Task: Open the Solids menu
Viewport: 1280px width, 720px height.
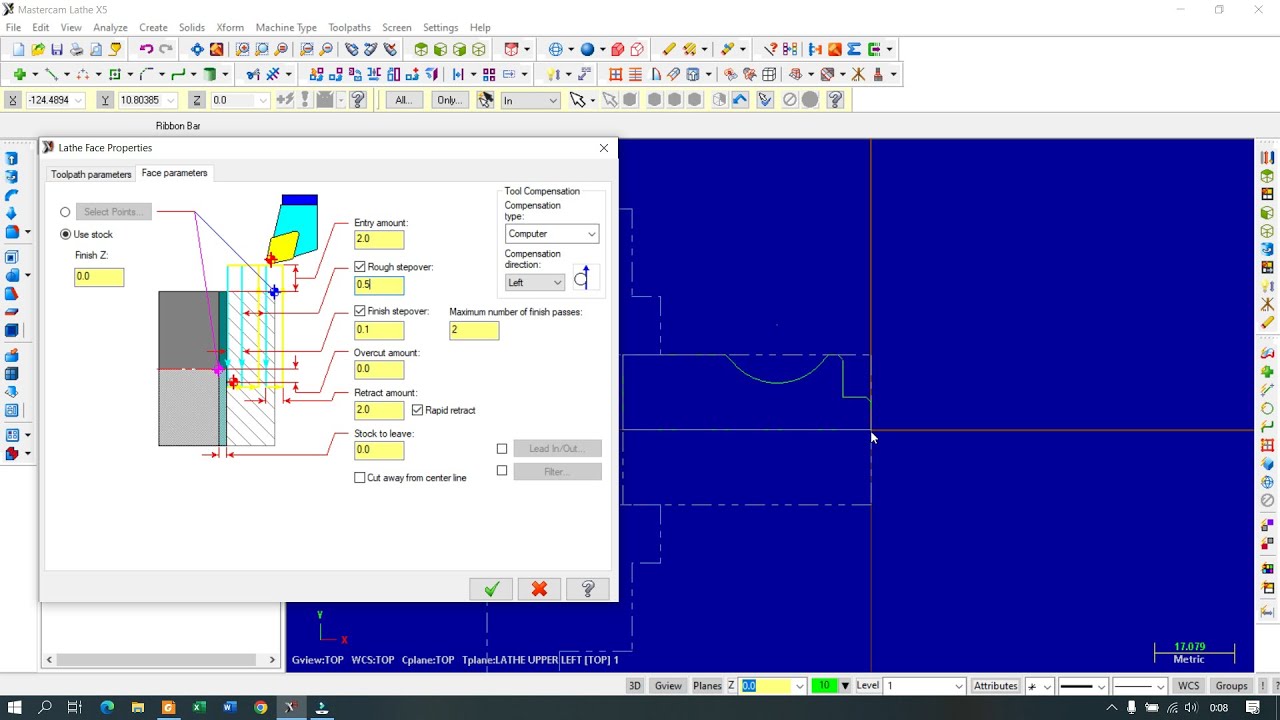Action: (191, 27)
